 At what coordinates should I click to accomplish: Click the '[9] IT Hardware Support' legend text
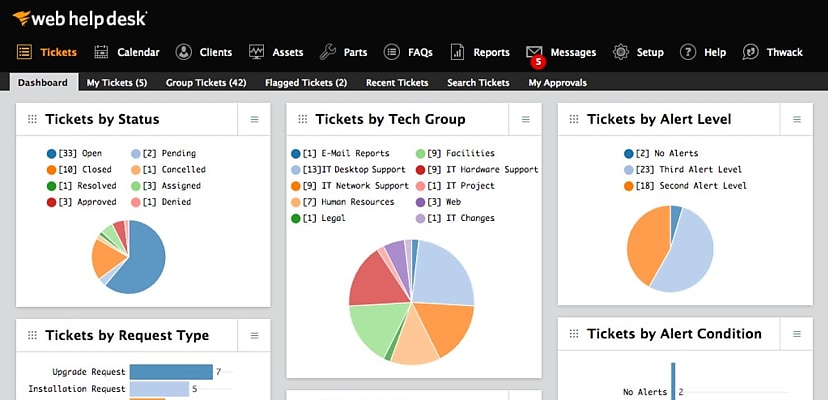coord(483,170)
